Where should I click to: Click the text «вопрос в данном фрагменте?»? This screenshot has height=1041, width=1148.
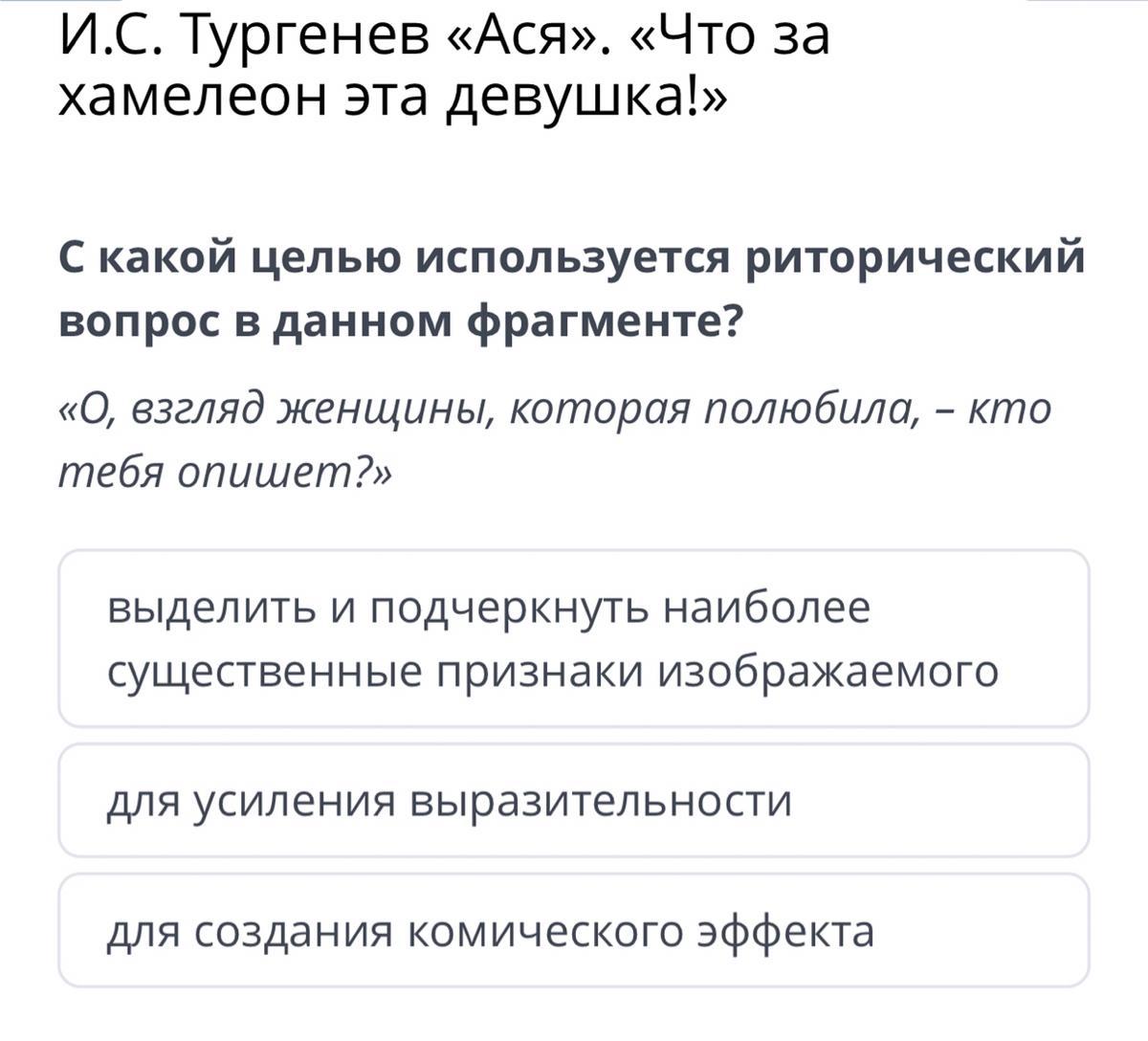pyautogui.click(x=400, y=321)
